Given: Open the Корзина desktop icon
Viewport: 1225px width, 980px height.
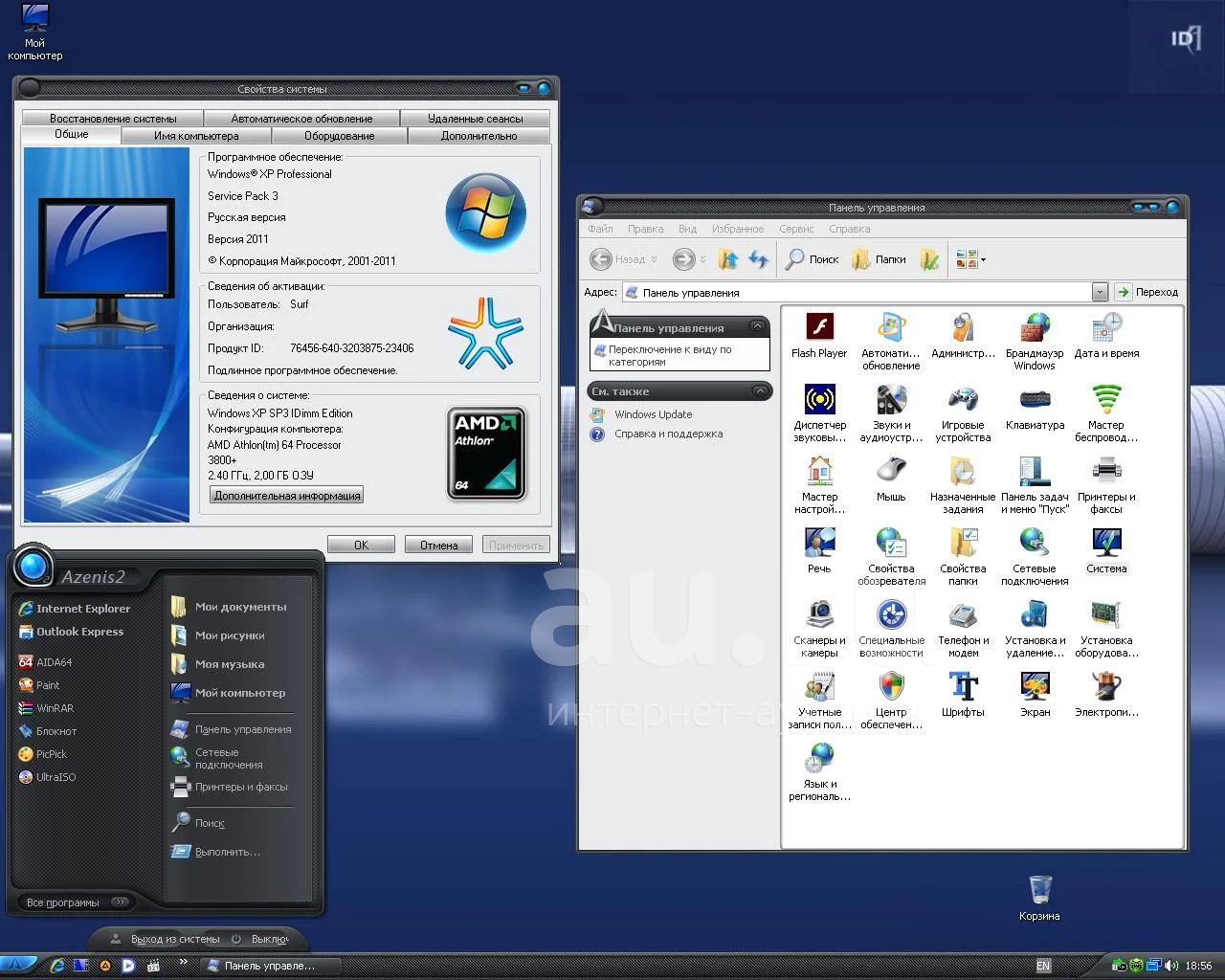Looking at the screenshot, I should click(1039, 897).
